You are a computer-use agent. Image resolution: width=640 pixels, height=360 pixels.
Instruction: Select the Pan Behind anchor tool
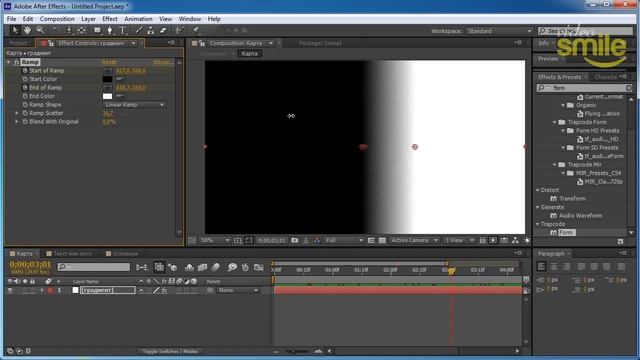point(82,30)
